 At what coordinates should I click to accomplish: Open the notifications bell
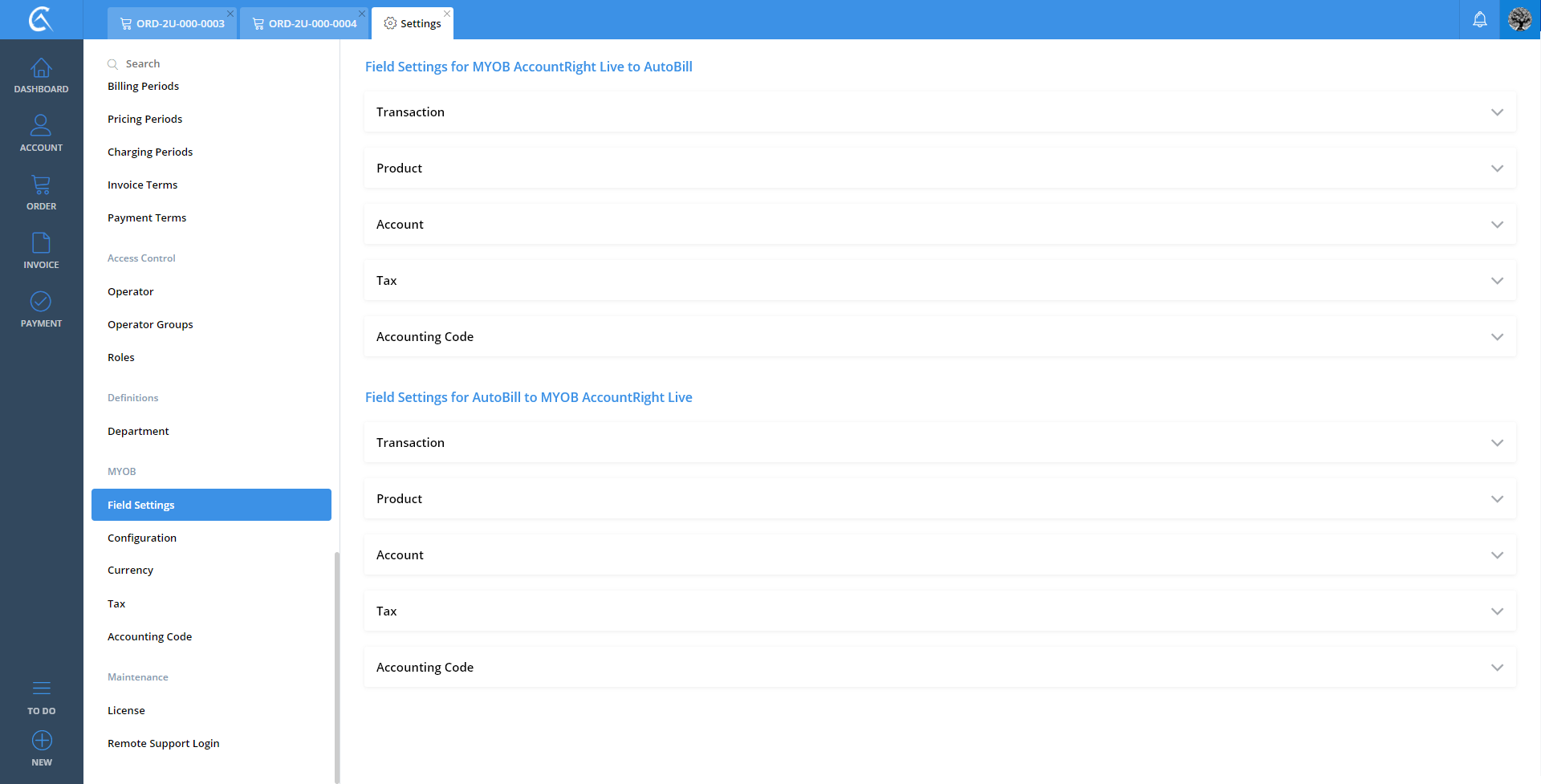click(1479, 19)
